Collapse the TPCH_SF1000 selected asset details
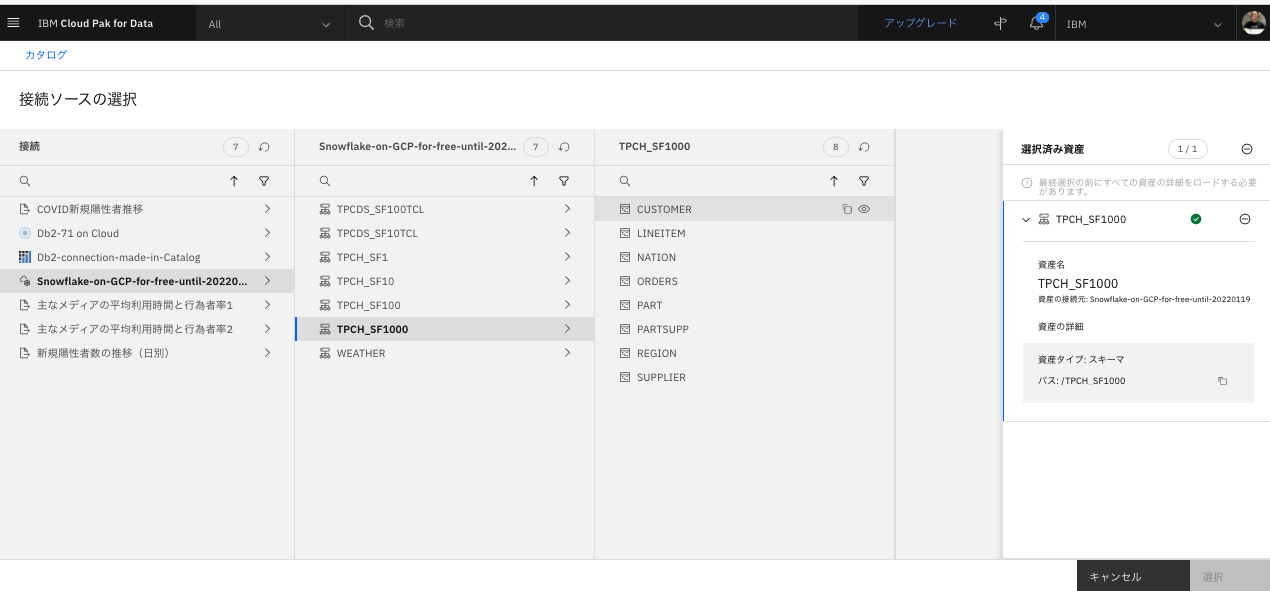 point(1026,219)
